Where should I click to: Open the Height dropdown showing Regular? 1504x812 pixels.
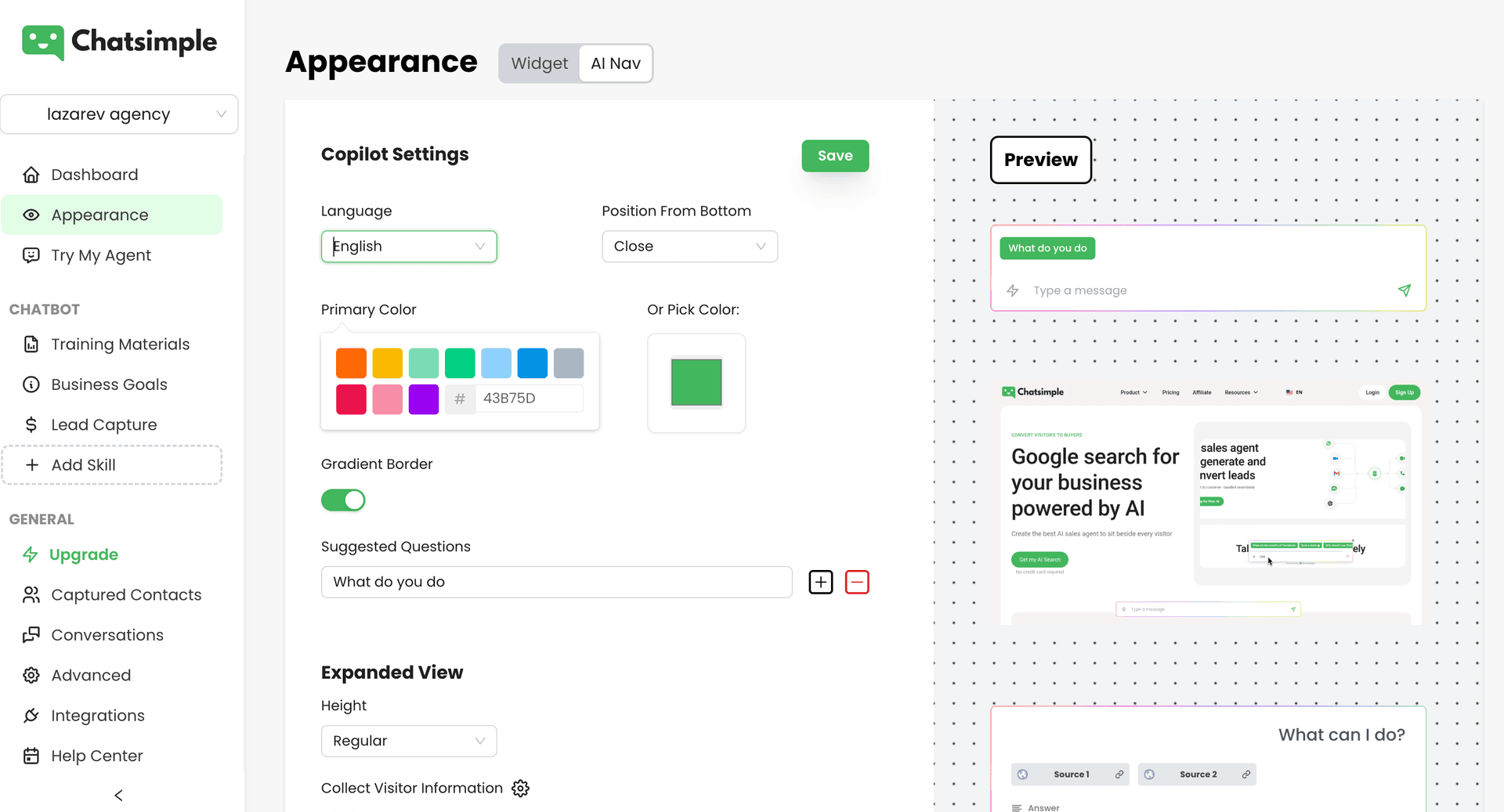(x=408, y=741)
